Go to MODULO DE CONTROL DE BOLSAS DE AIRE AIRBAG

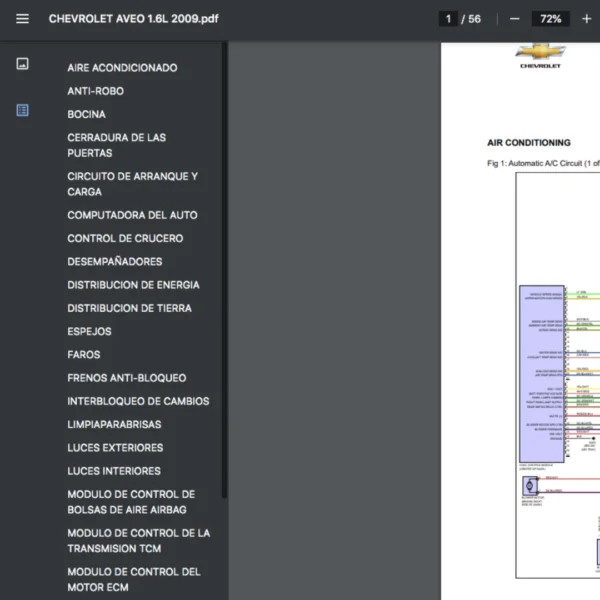point(131,502)
